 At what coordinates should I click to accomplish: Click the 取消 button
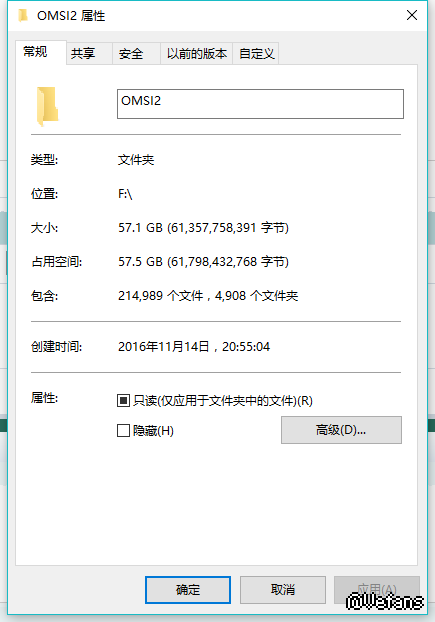tap(283, 590)
